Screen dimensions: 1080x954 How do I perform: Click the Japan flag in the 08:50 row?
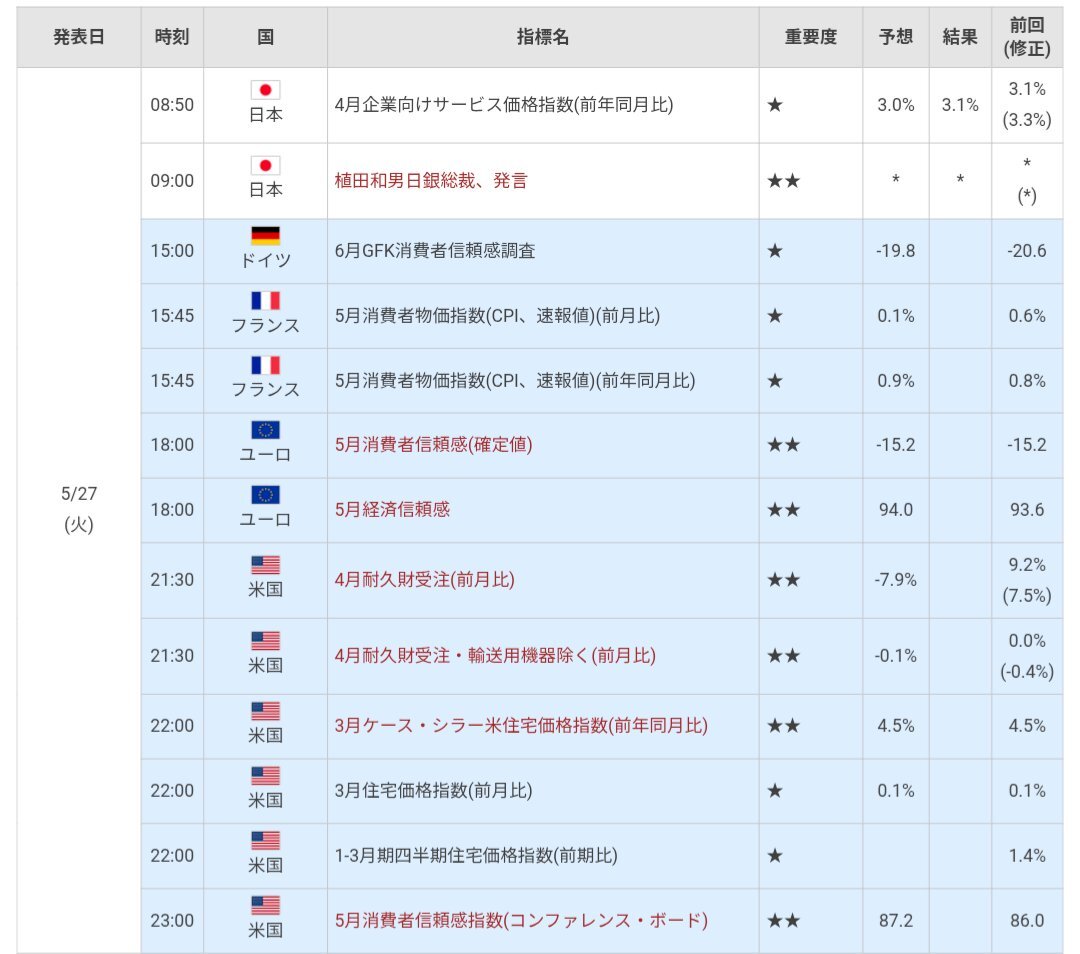pyautogui.click(x=265, y=90)
